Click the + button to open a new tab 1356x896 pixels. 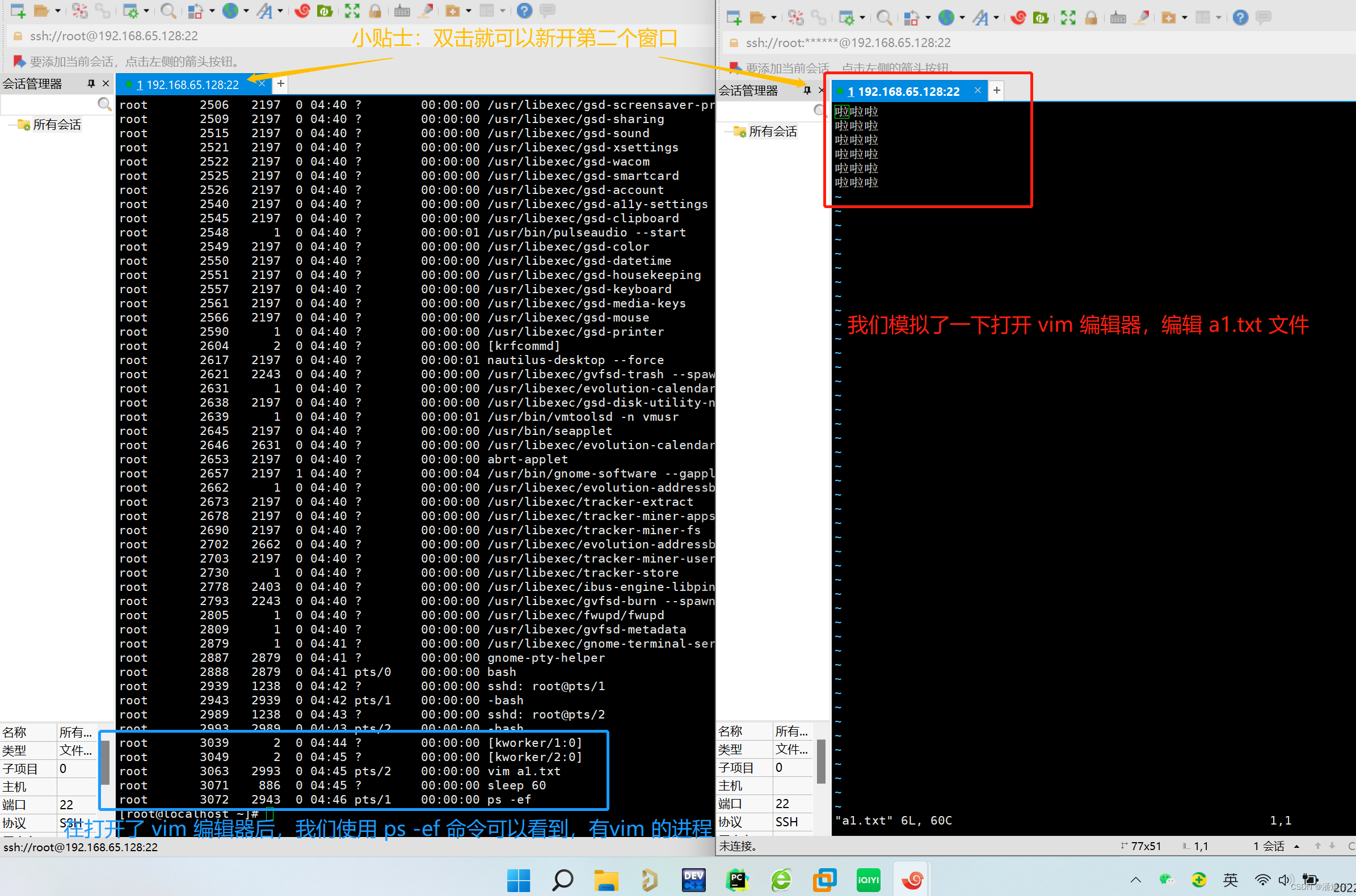tap(280, 84)
